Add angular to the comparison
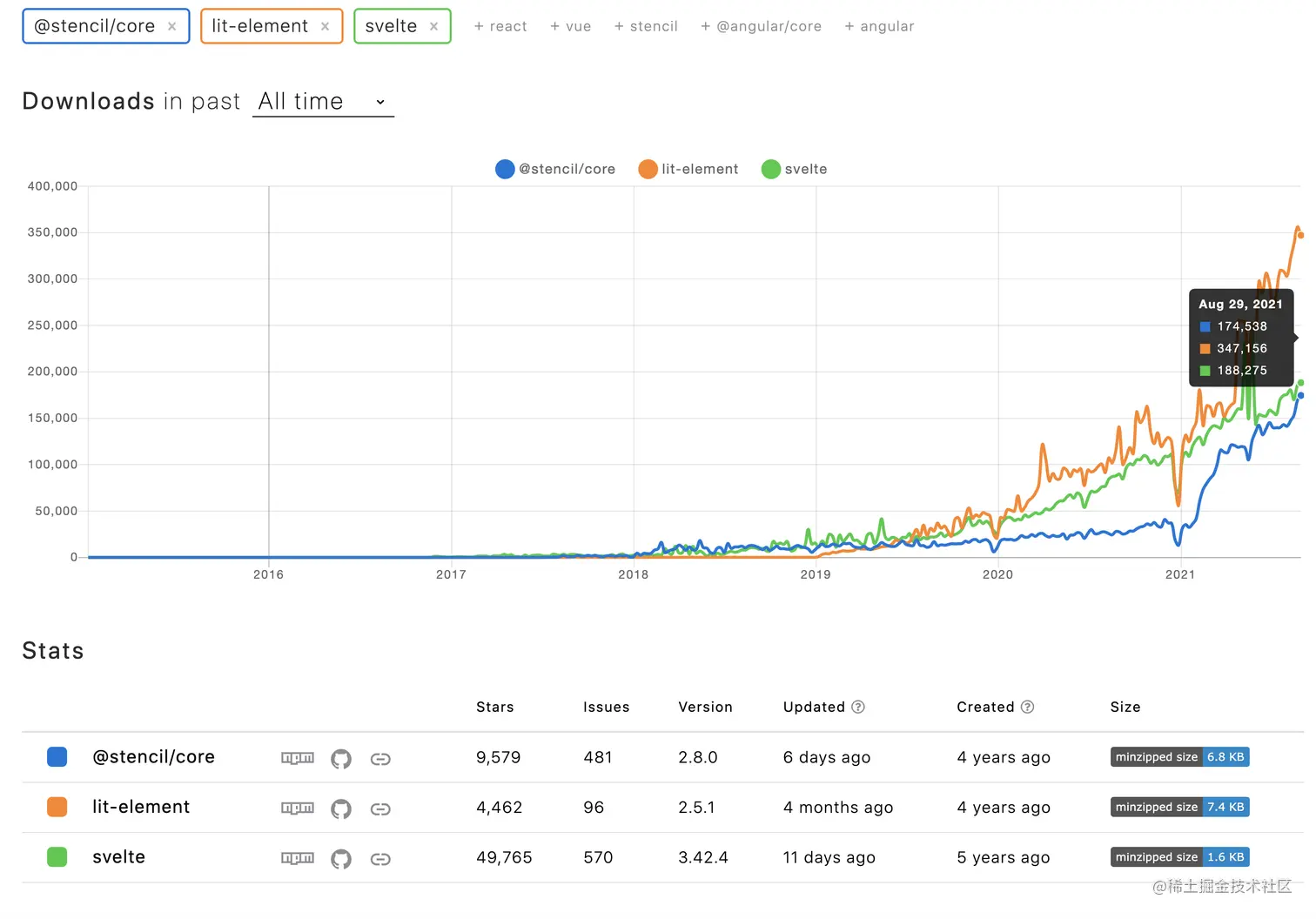1316x919 pixels. click(x=879, y=27)
